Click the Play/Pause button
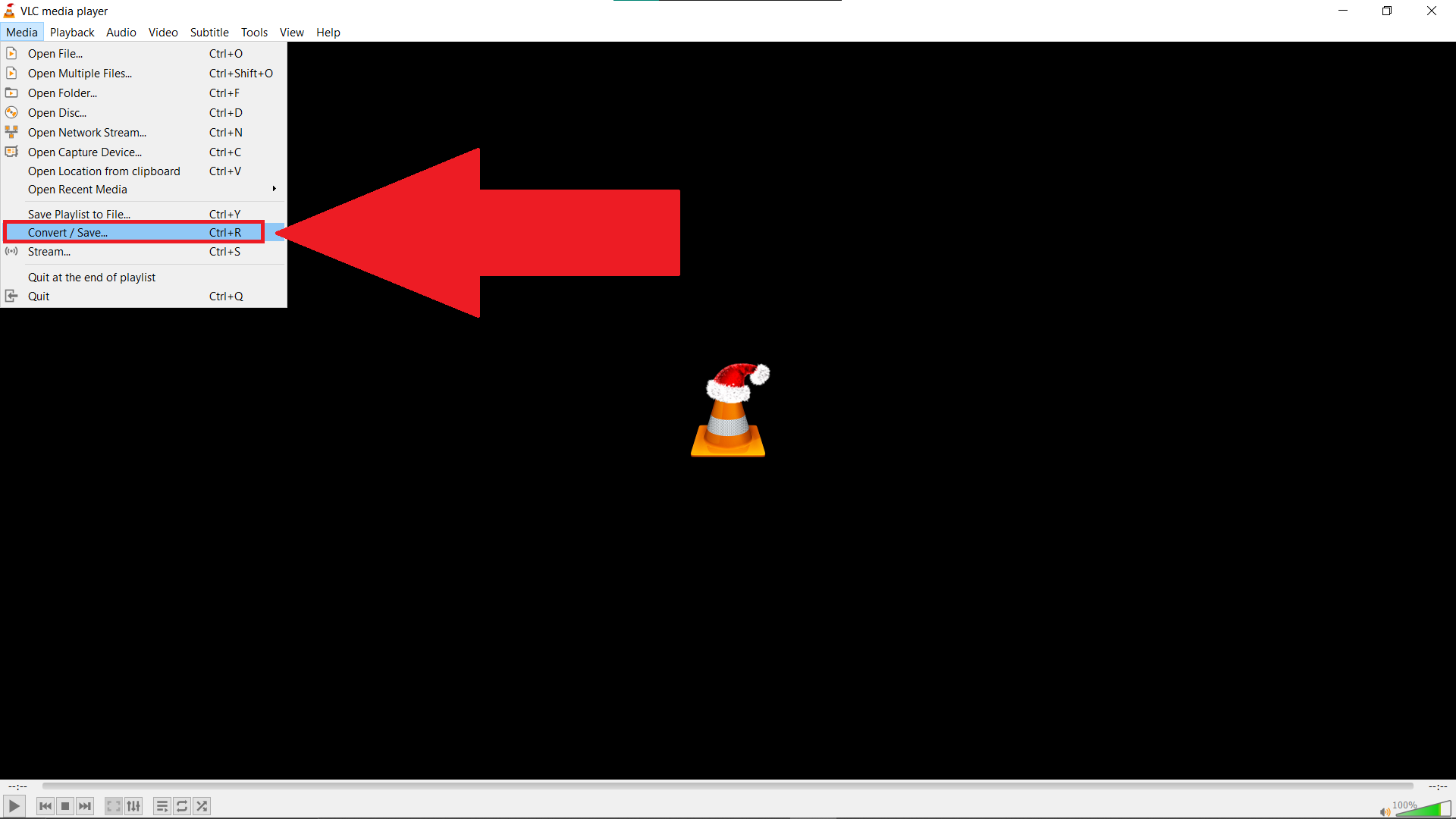The image size is (1456, 819). point(14,805)
